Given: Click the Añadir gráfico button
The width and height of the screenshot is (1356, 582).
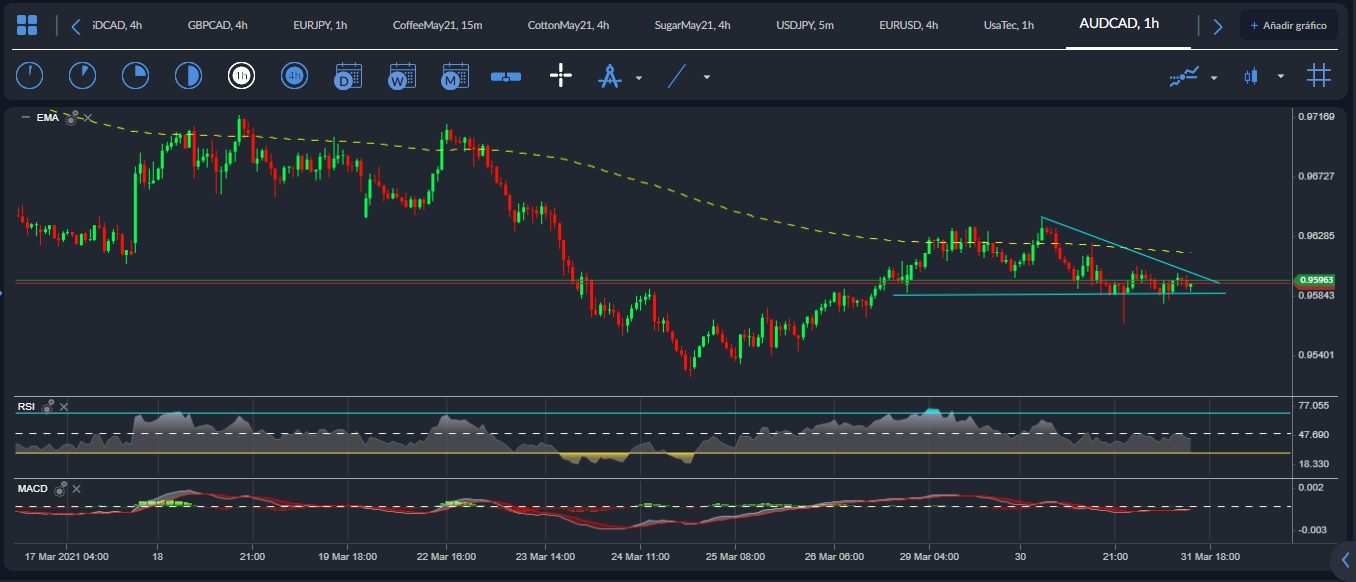Looking at the screenshot, I should click(x=1288, y=25).
